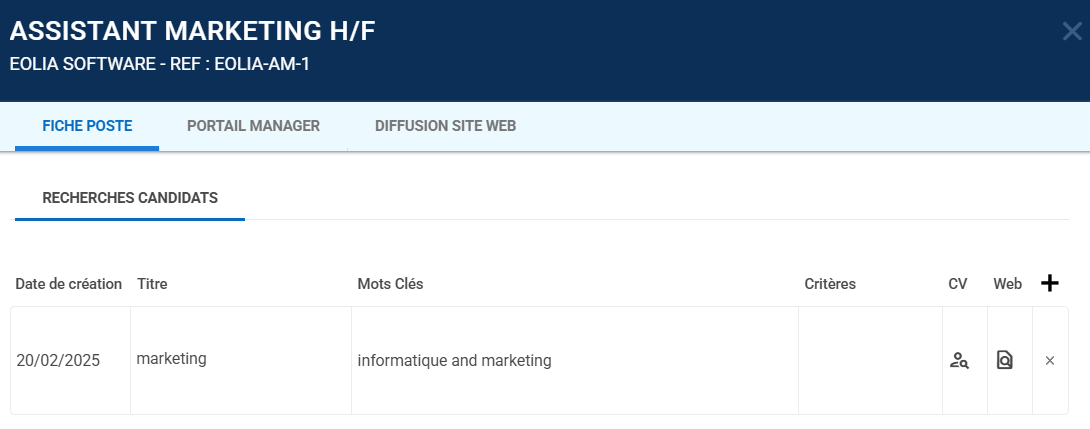Add a new candidate search with plus icon
This screenshot has height=429, width=1090.
[x=1049, y=284]
